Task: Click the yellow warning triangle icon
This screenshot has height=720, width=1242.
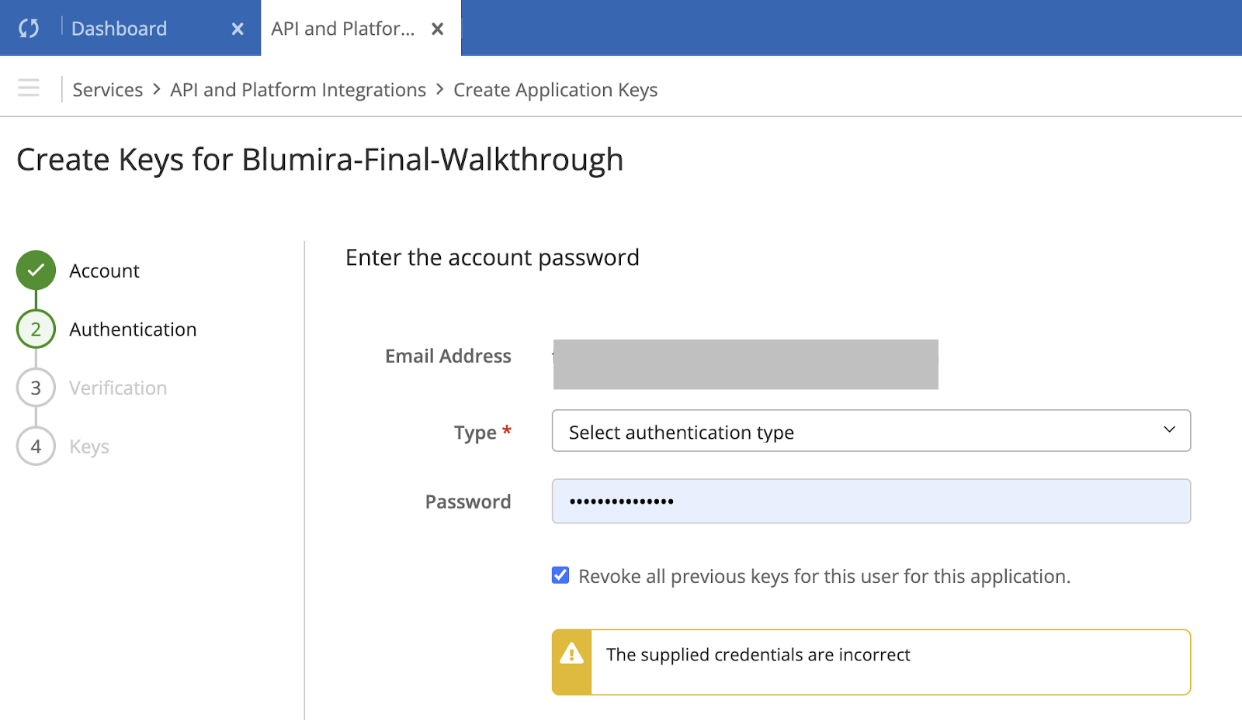Action: tap(571, 655)
